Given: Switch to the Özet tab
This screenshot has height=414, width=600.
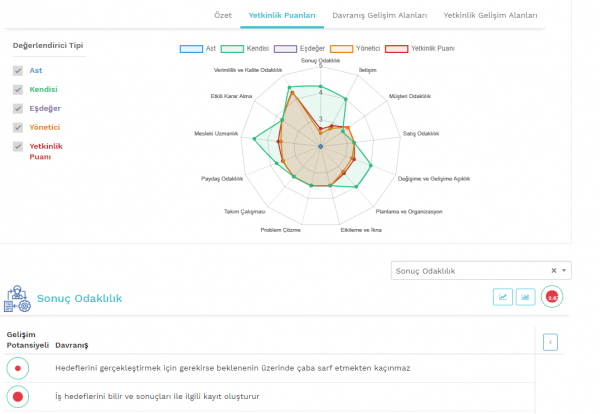Looking at the screenshot, I should 223,16.
